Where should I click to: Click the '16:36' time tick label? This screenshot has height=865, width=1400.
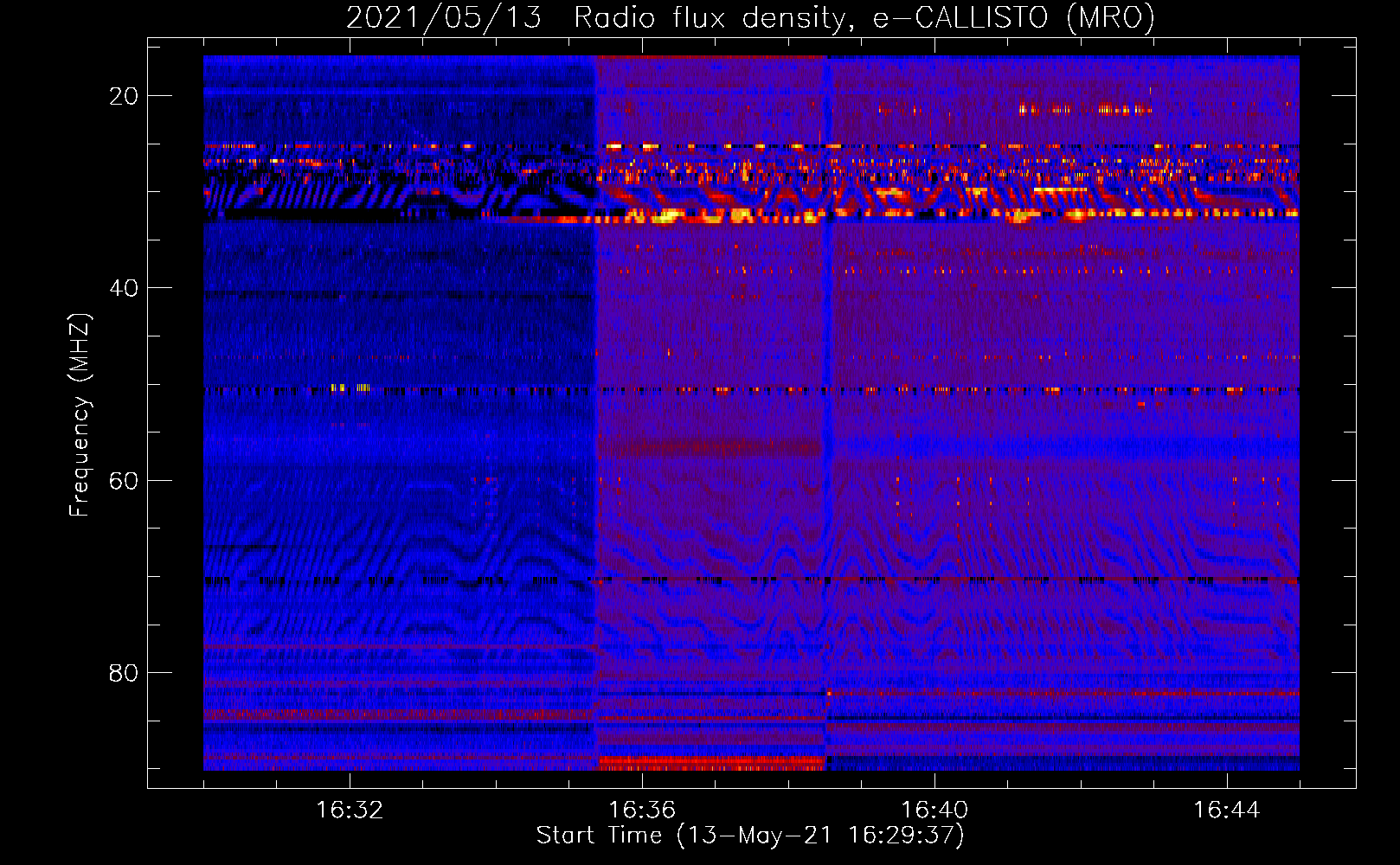tap(642, 811)
